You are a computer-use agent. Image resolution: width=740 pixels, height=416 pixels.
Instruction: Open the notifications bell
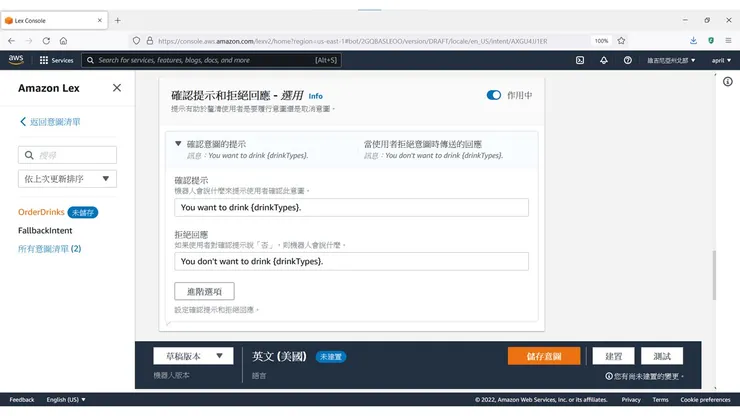pos(604,60)
